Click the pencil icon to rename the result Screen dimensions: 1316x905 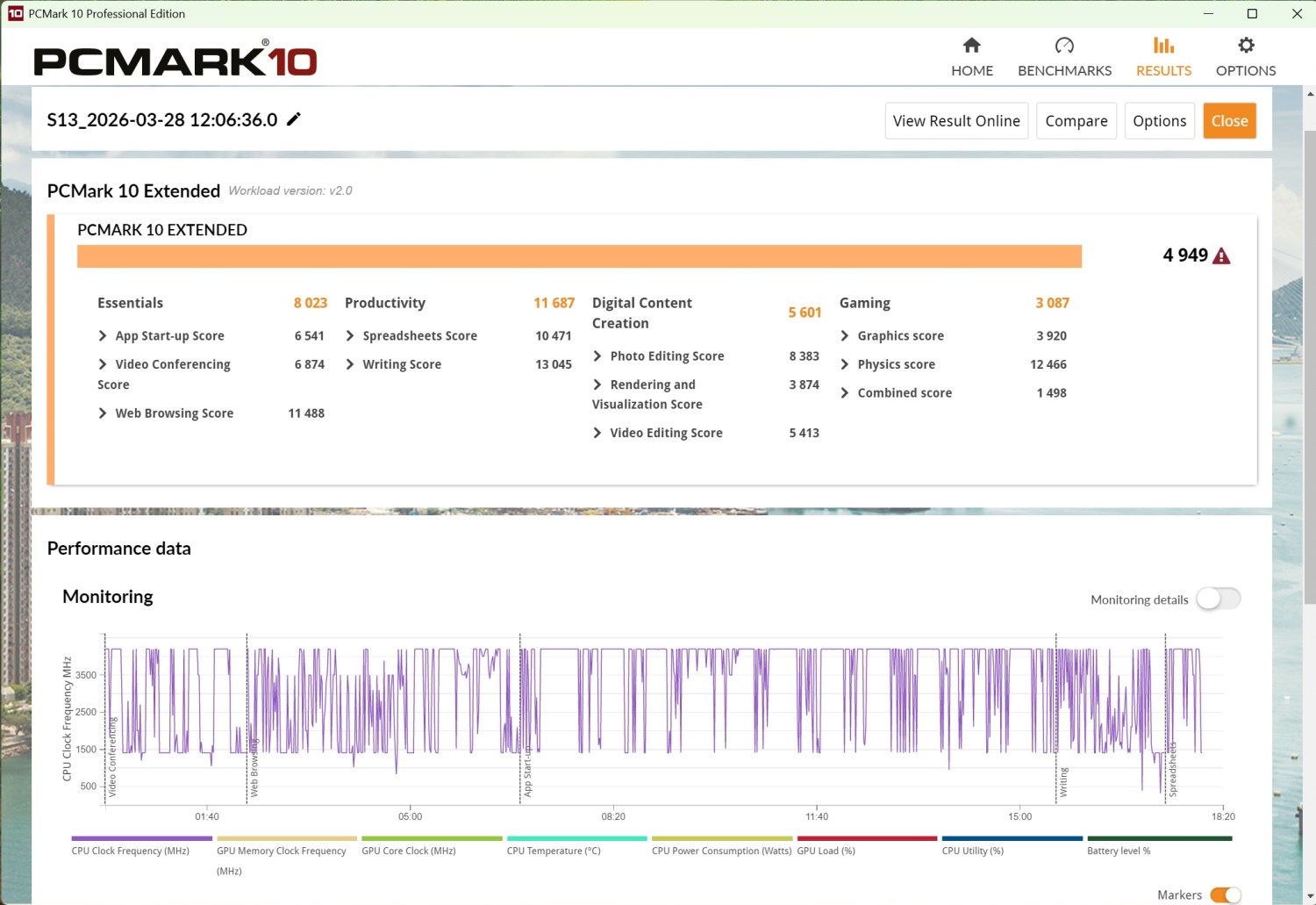[x=294, y=119]
